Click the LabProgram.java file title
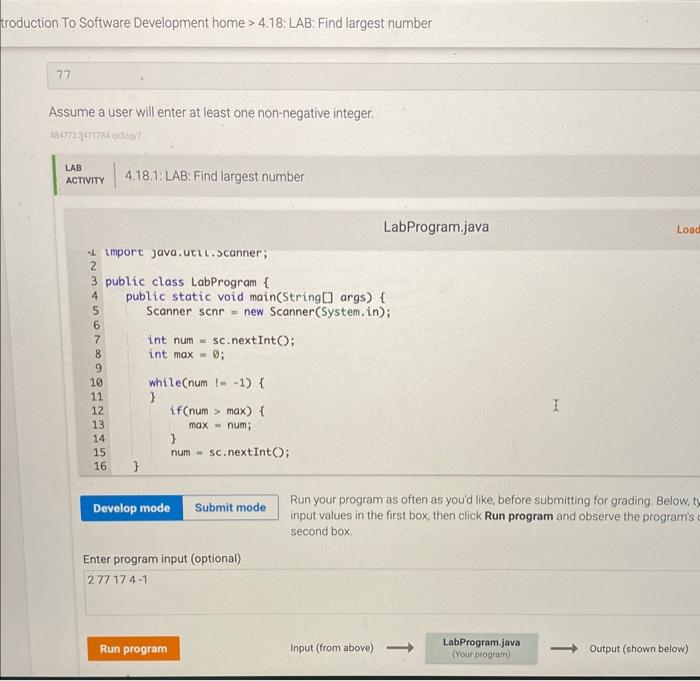This screenshot has width=700, height=681. tap(436, 227)
